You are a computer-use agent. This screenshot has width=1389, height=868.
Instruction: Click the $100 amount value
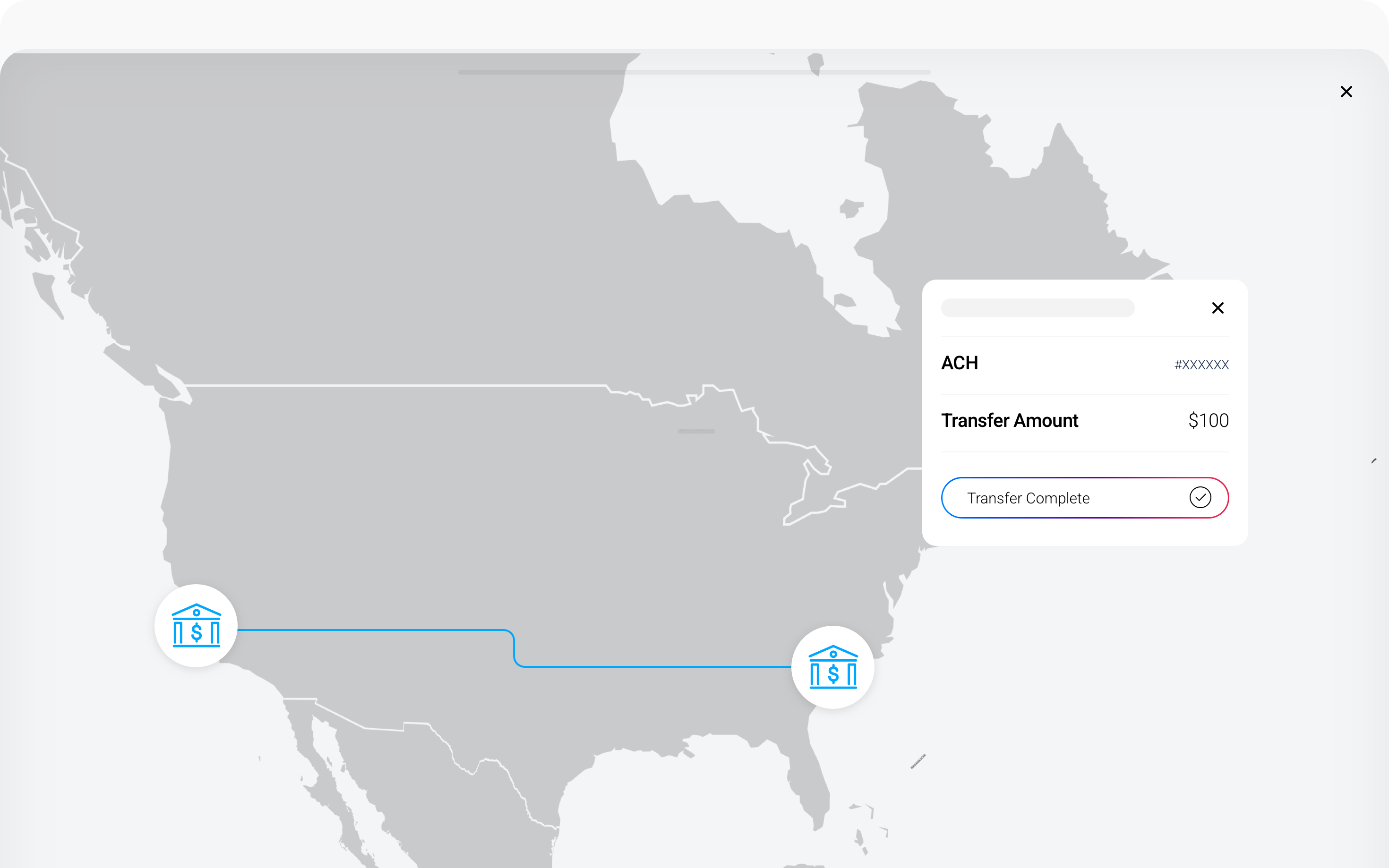coord(1208,421)
